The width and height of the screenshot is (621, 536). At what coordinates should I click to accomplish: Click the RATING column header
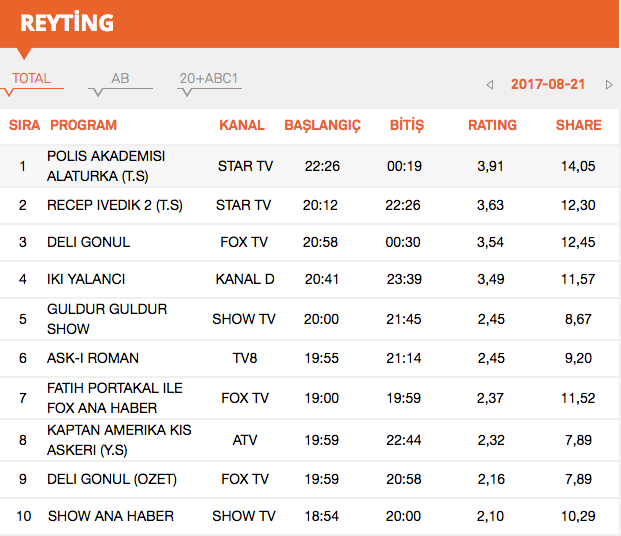pos(492,125)
